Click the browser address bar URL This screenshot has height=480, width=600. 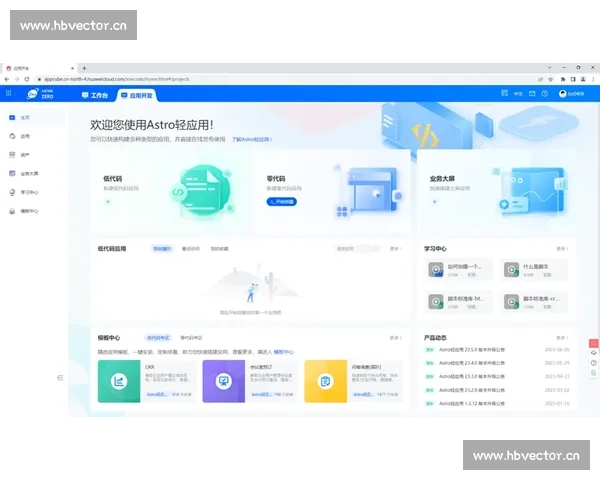click(117, 79)
